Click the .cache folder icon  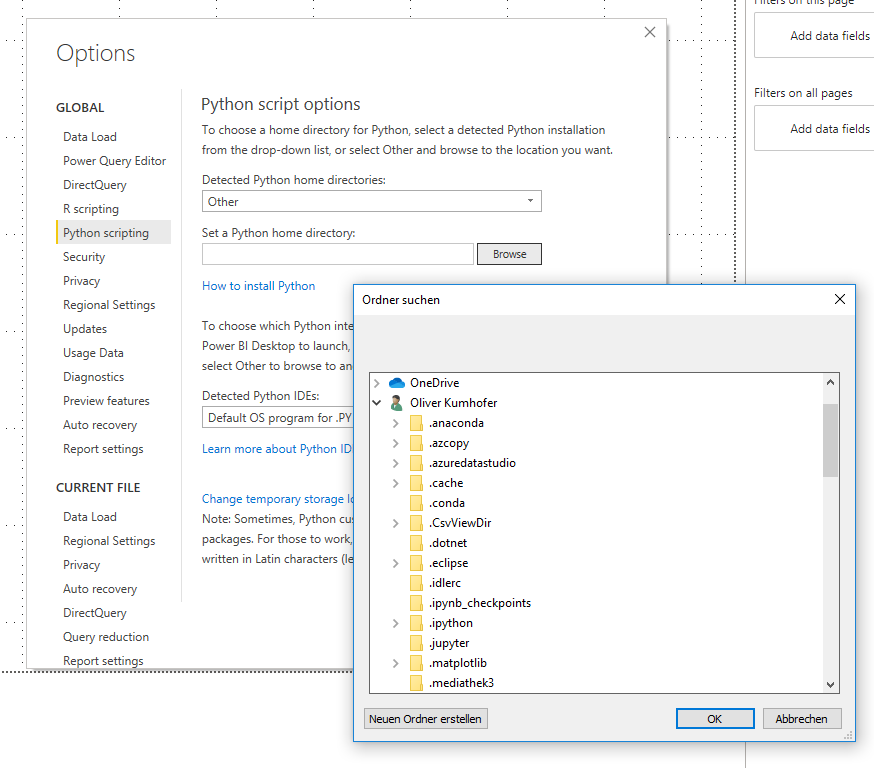pos(416,483)
